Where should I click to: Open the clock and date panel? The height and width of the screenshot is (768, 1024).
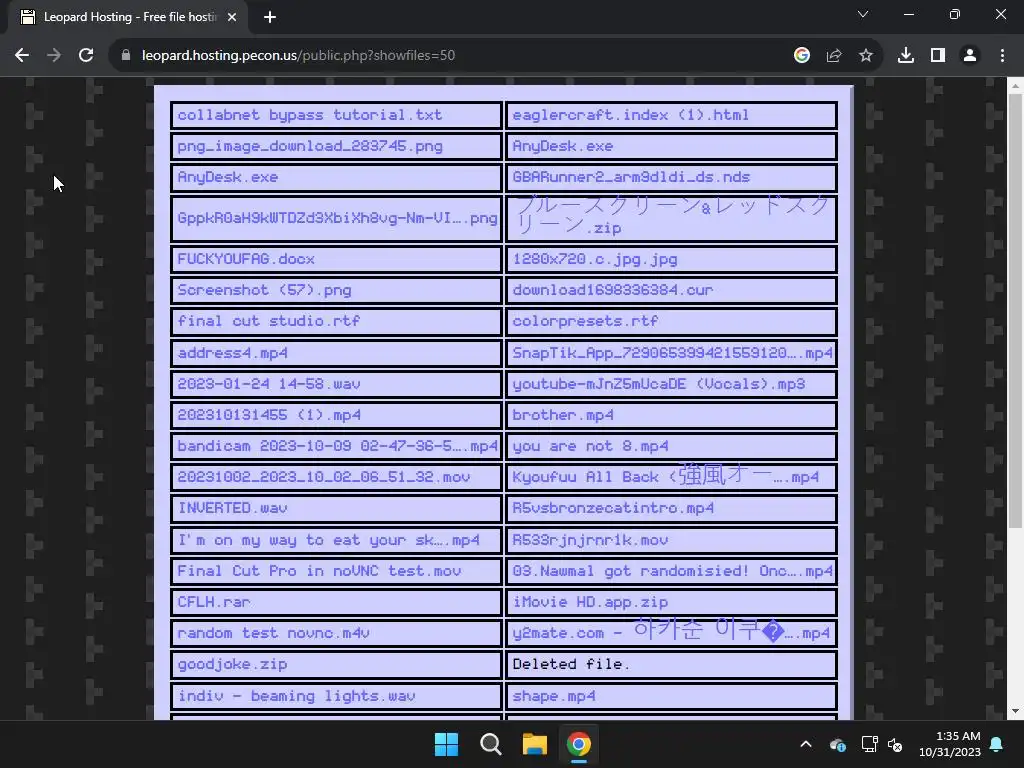pyautogui.click(x=949, y=744)
